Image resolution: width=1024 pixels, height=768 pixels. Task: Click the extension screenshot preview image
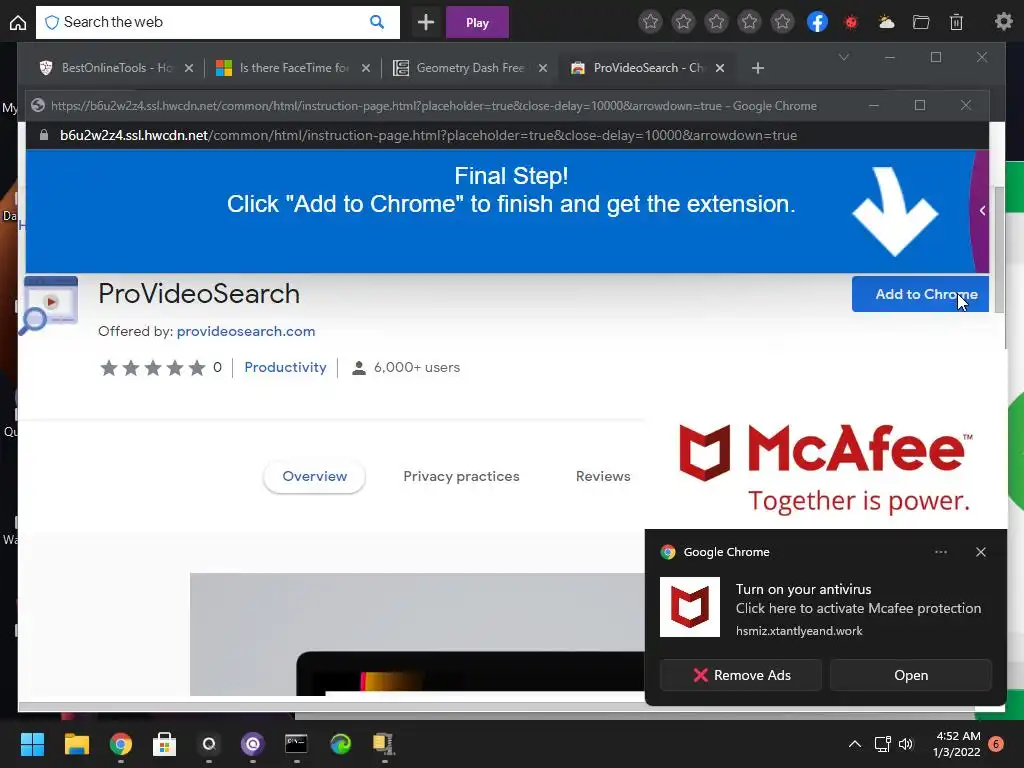point(417,634)
